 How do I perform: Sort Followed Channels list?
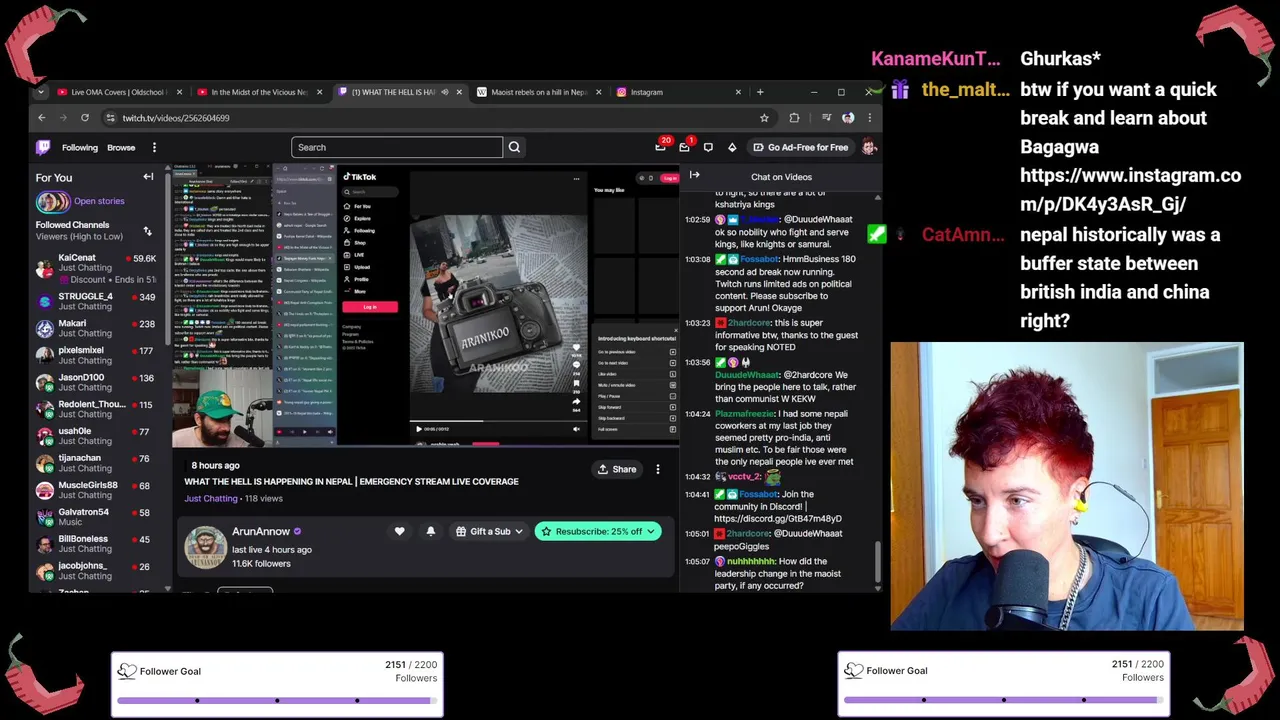click(x=147, y=231)
